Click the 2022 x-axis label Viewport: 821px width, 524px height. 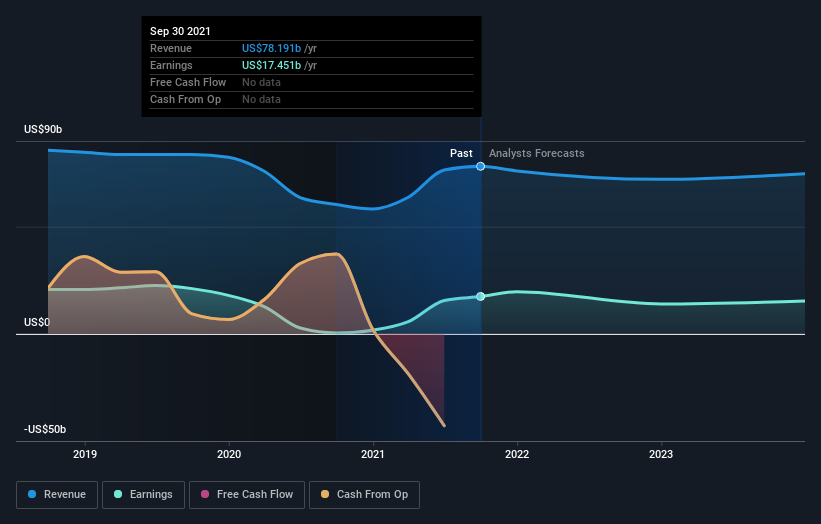pyautogui.click(x=517, y=454)
